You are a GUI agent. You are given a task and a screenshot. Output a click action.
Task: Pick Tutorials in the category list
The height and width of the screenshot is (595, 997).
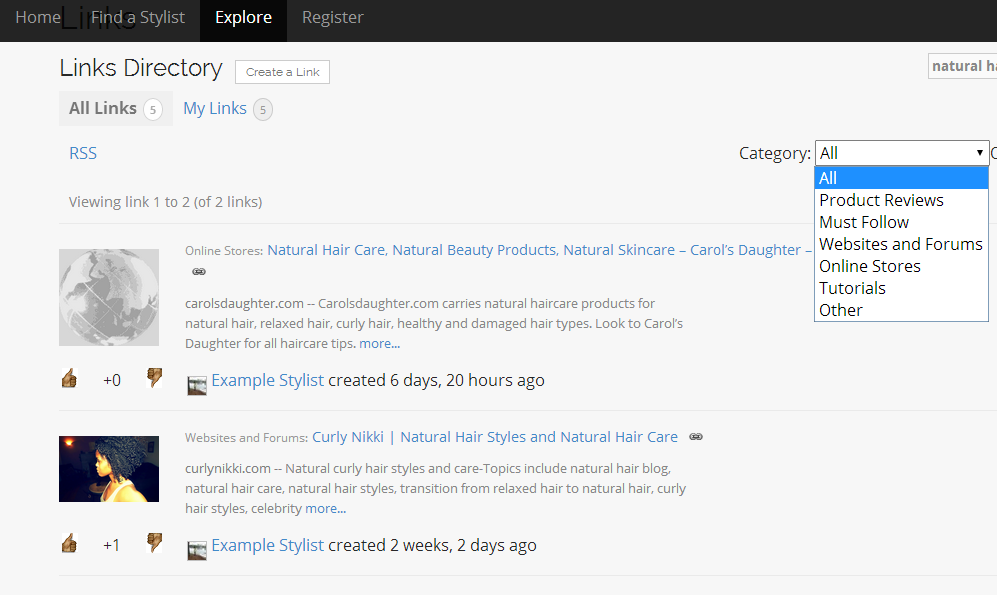(x=852, y=288)
